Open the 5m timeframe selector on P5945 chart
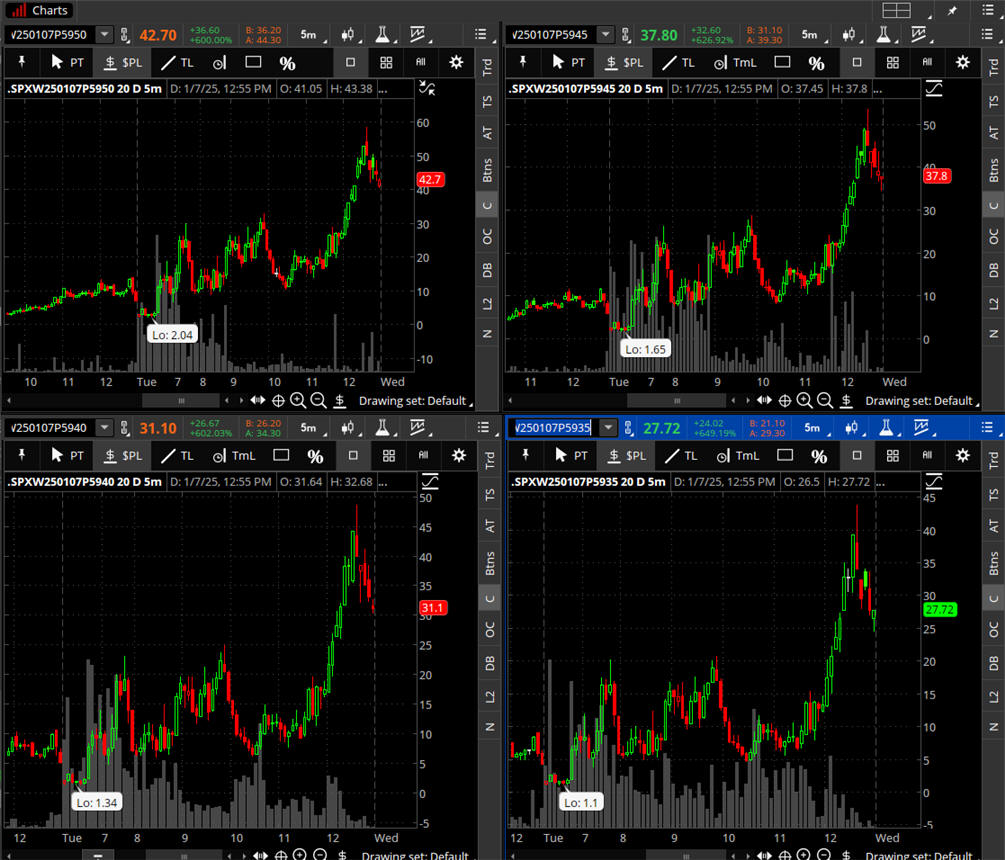Screen dimensions: 1005x860 click(x=811, y=35)
